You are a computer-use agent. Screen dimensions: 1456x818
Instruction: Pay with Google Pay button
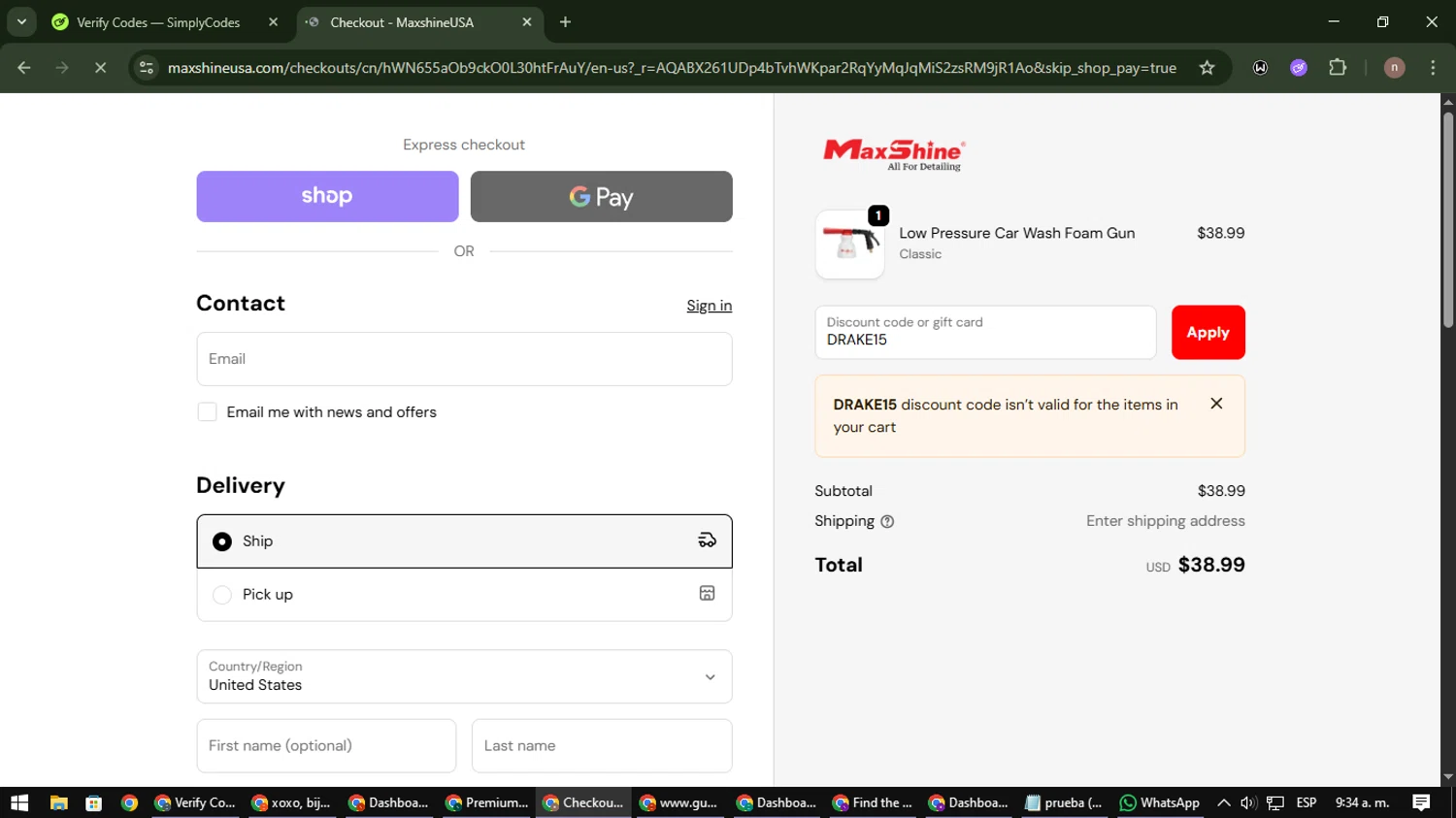(601, 196)
